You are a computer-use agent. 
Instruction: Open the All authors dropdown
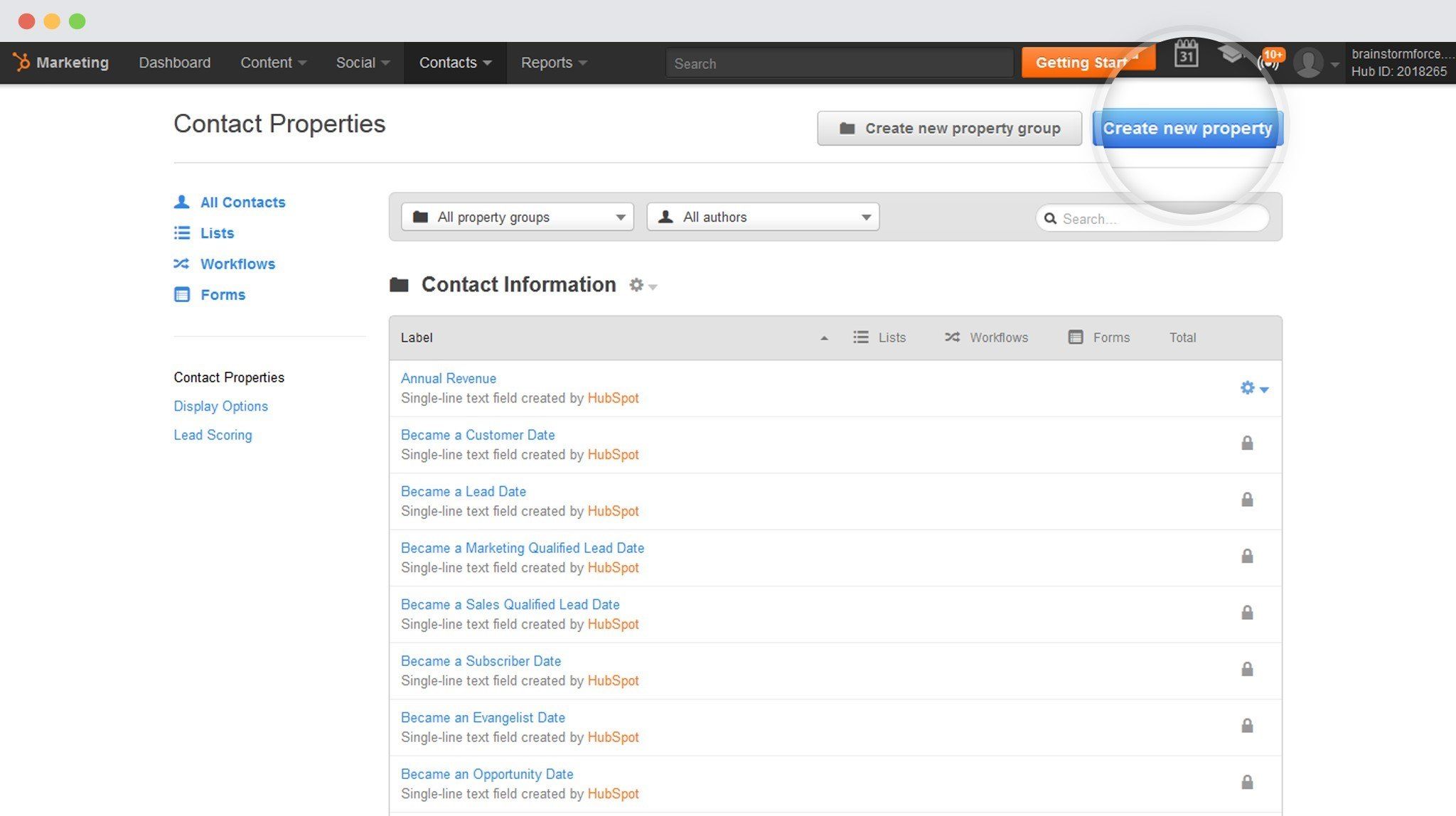click(763, 217)
